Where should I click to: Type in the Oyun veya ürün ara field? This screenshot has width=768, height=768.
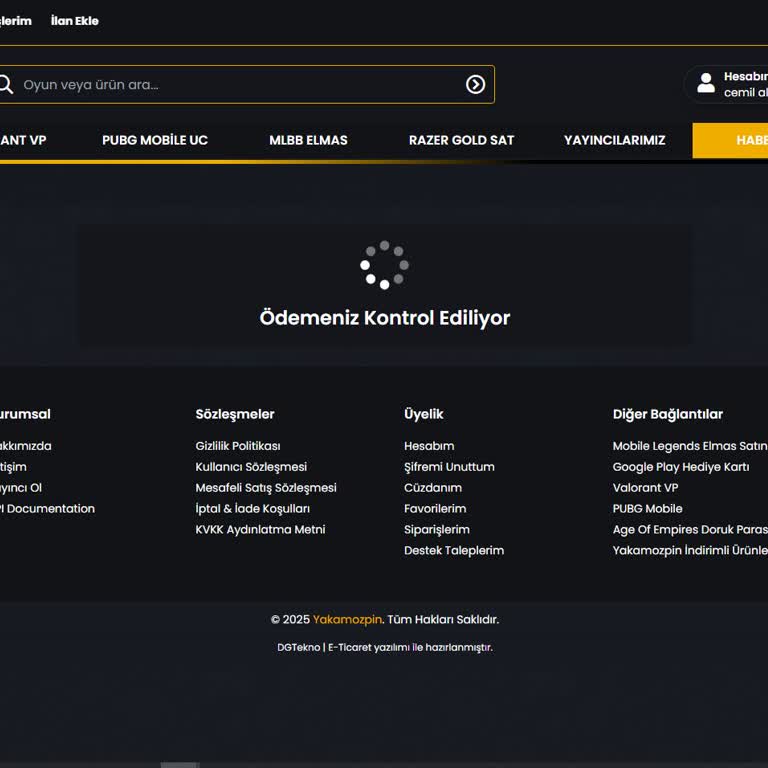[240, 85]
